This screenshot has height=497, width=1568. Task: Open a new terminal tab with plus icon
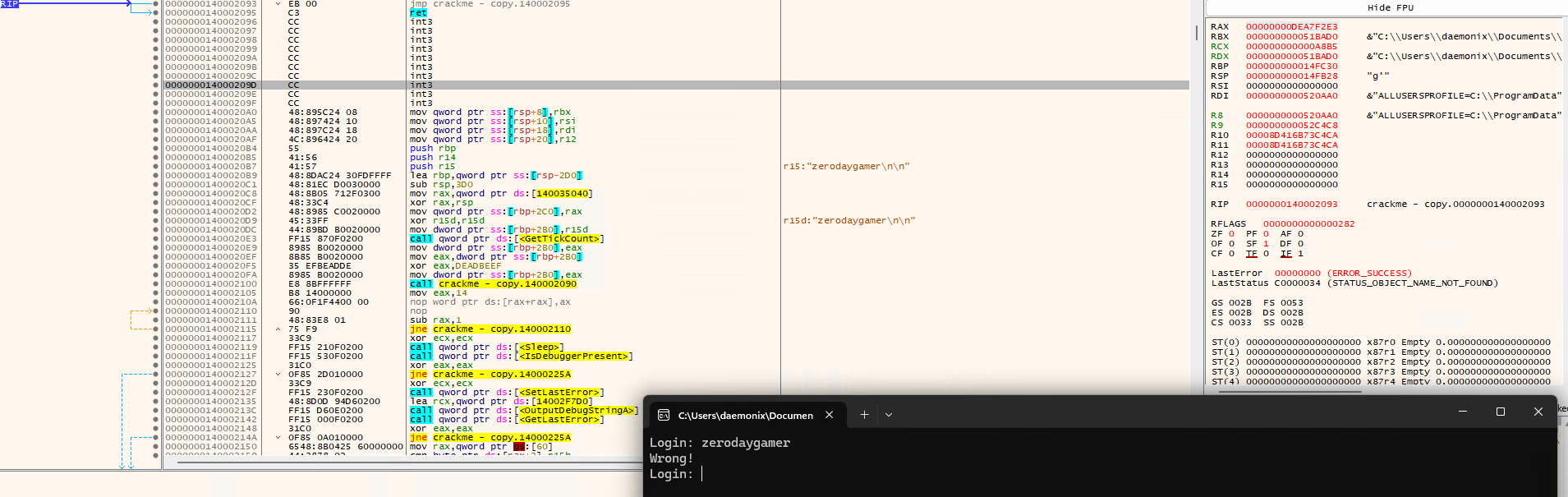click(864, 415)
